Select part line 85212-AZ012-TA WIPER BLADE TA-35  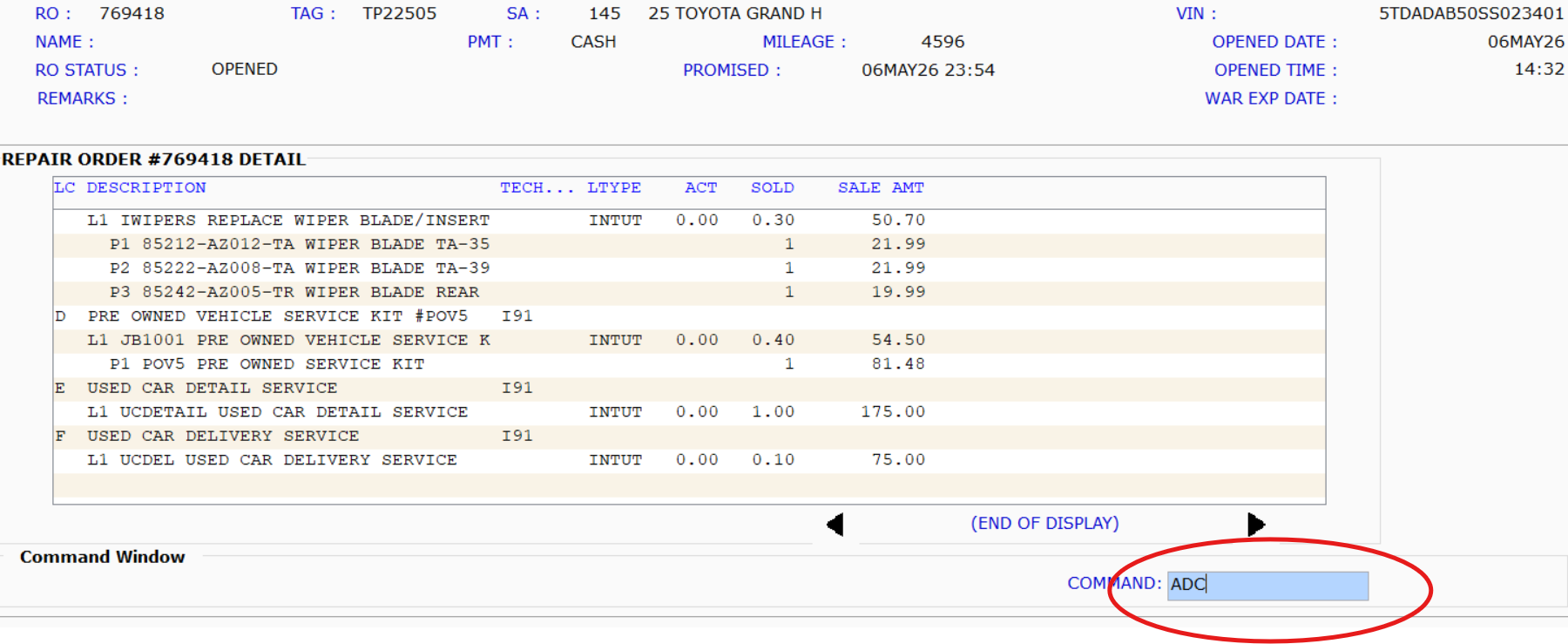689,245
